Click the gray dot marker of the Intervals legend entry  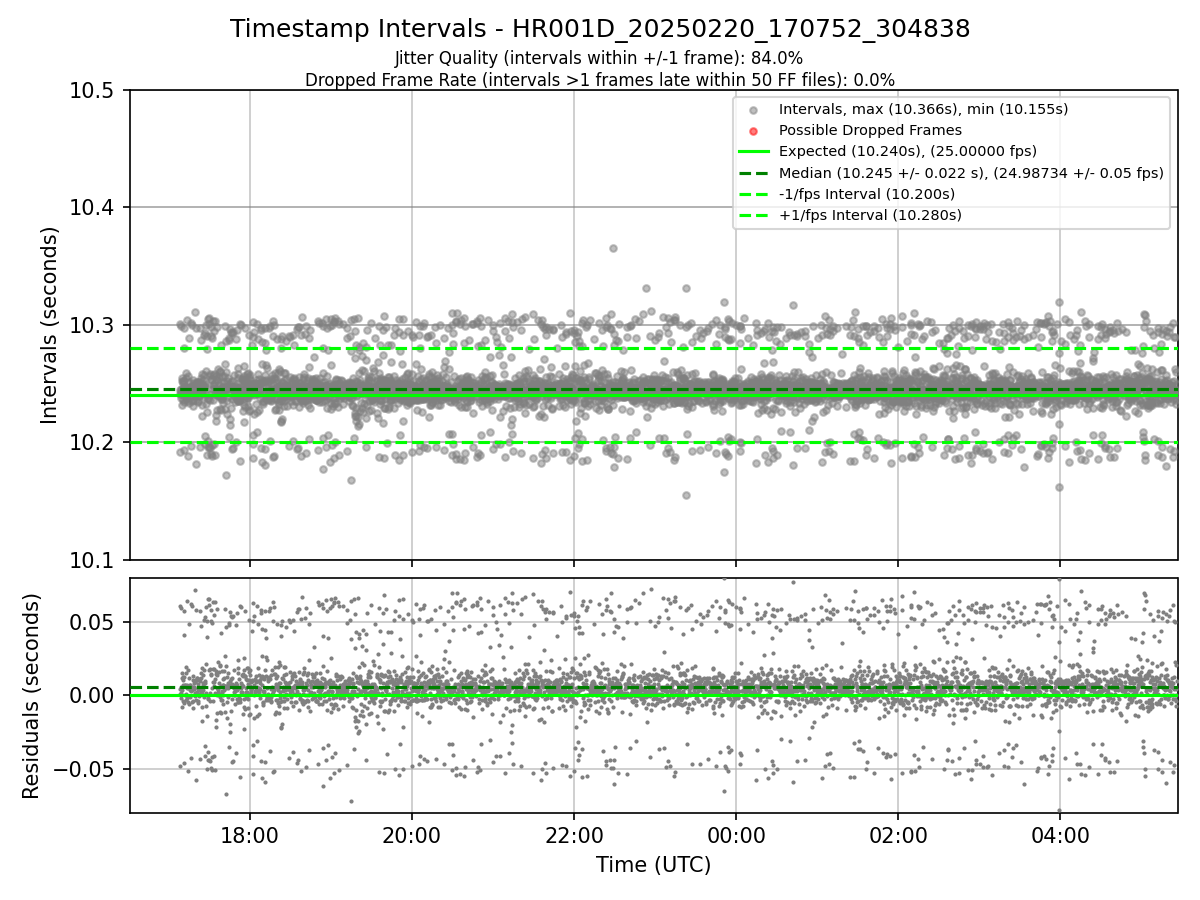point(753,110)
